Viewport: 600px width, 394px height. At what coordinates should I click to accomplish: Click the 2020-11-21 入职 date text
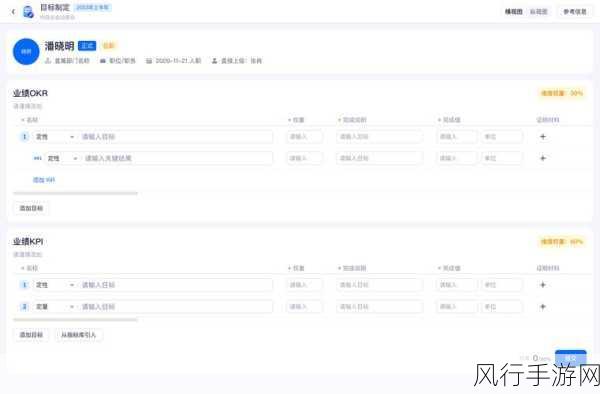pos(178,61)
